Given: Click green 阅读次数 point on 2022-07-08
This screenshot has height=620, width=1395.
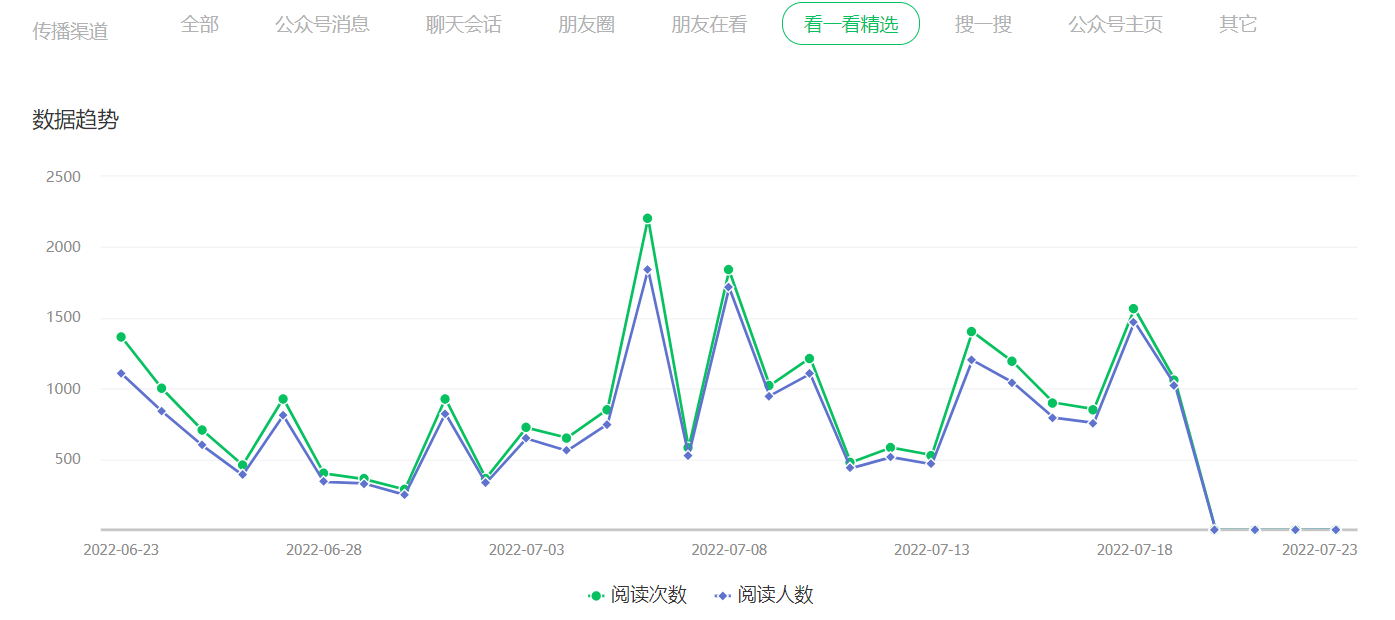Looking at the screenshot, I should pos(728,270).
